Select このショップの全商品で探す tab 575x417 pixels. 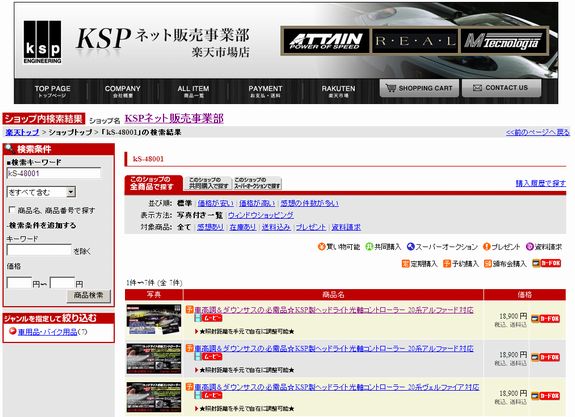pyautogui.click(x=153, y=183)
